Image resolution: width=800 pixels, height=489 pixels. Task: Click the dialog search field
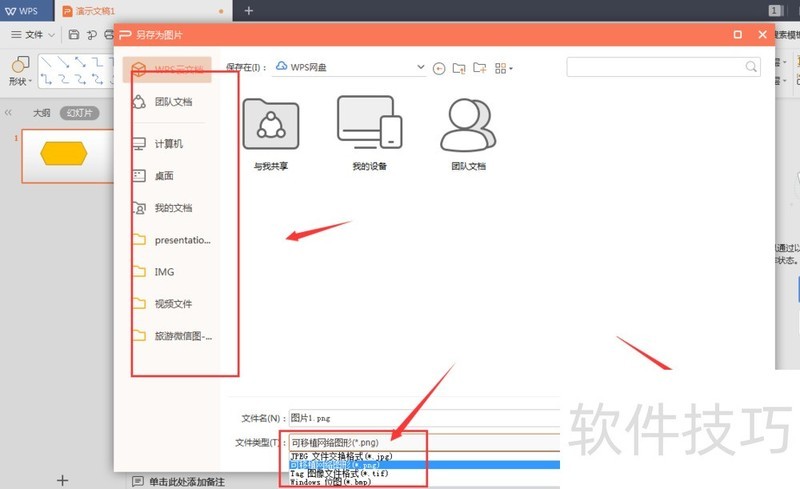[663, 67]
